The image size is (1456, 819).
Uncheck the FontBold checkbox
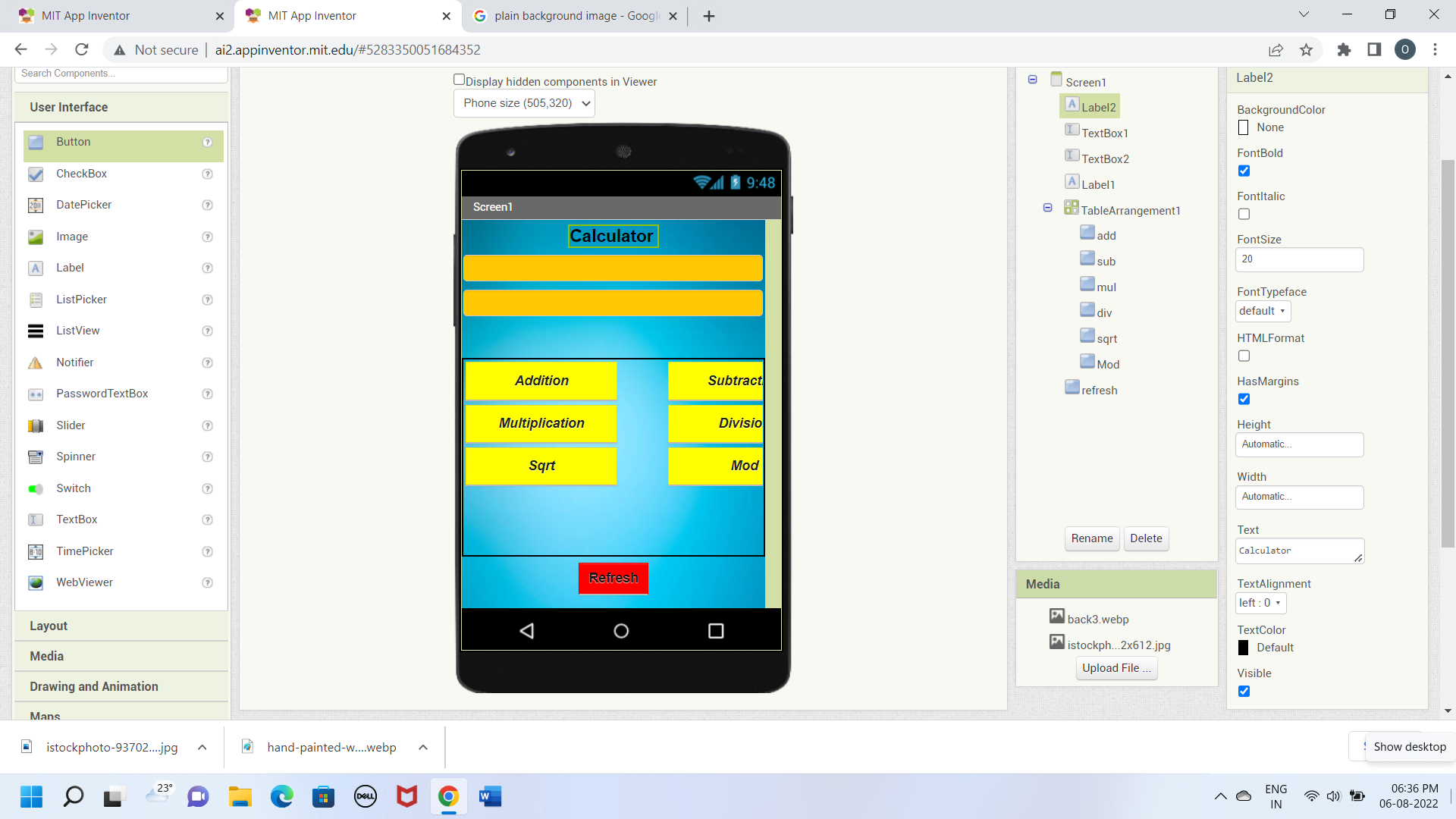[x=1244, y=171]
